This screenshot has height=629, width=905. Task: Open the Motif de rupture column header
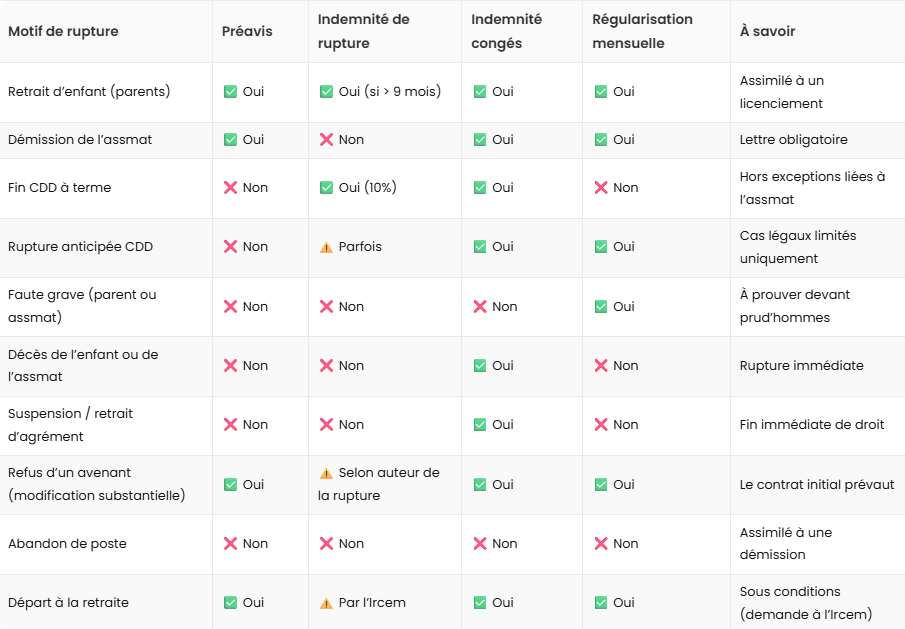(x=63, y=30)
